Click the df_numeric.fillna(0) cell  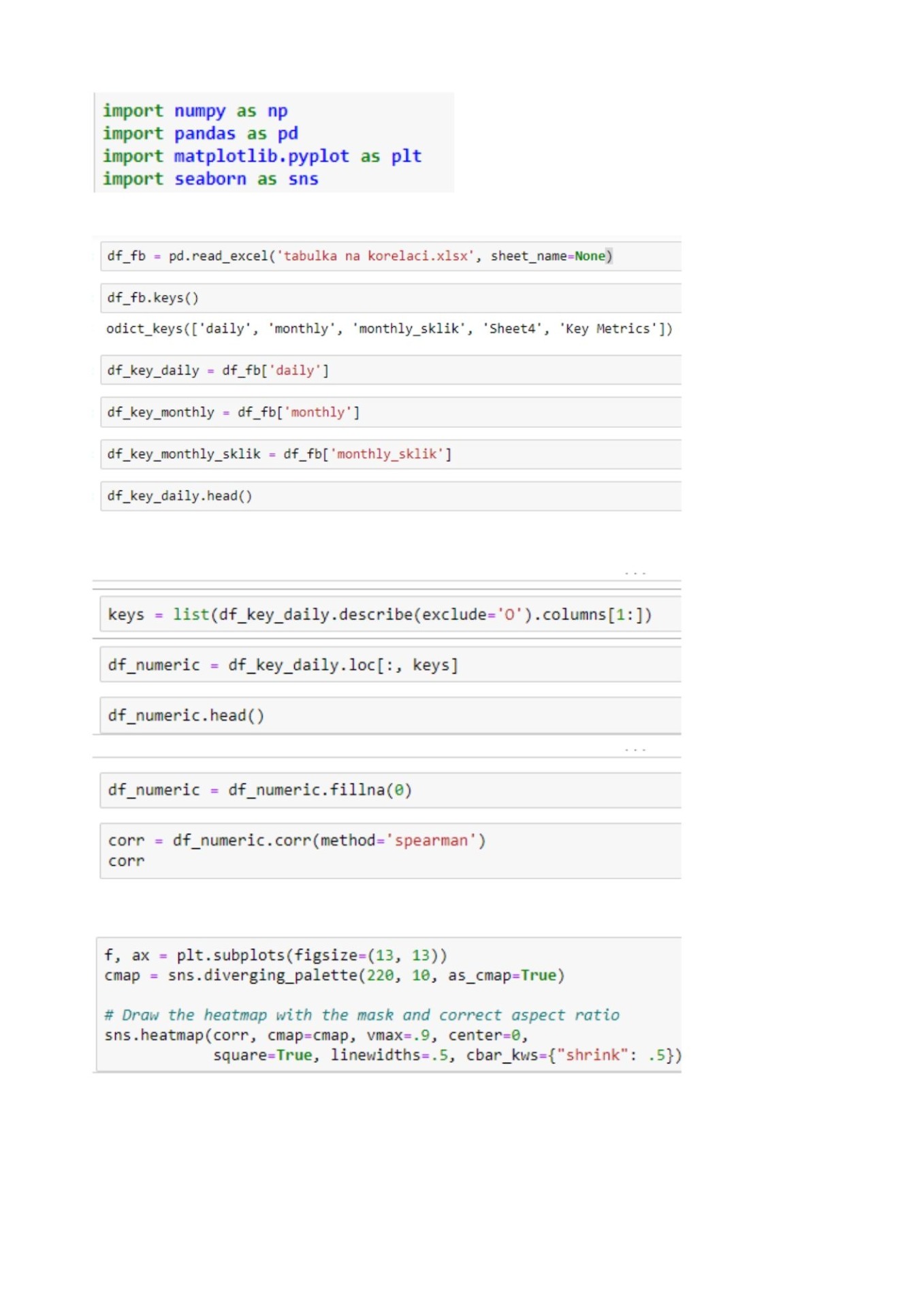coord(389,790)
